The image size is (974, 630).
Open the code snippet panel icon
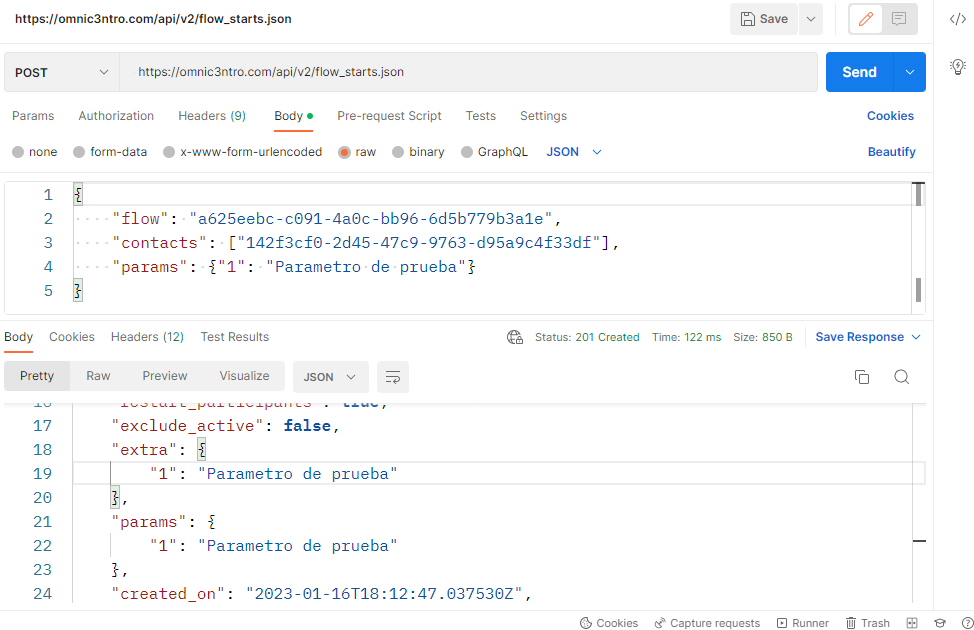click(x=957, y=19)
